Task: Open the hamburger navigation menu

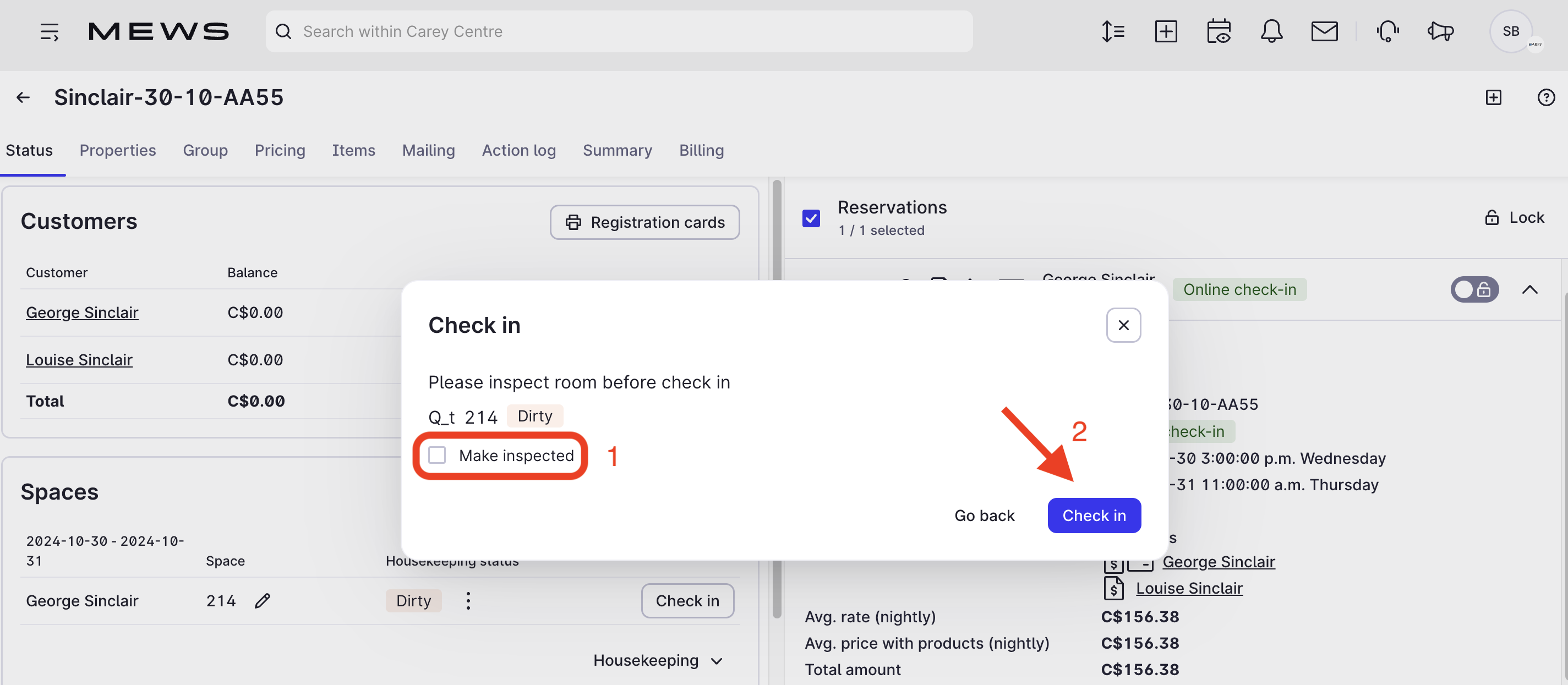Action: click(x=50, y=31)
